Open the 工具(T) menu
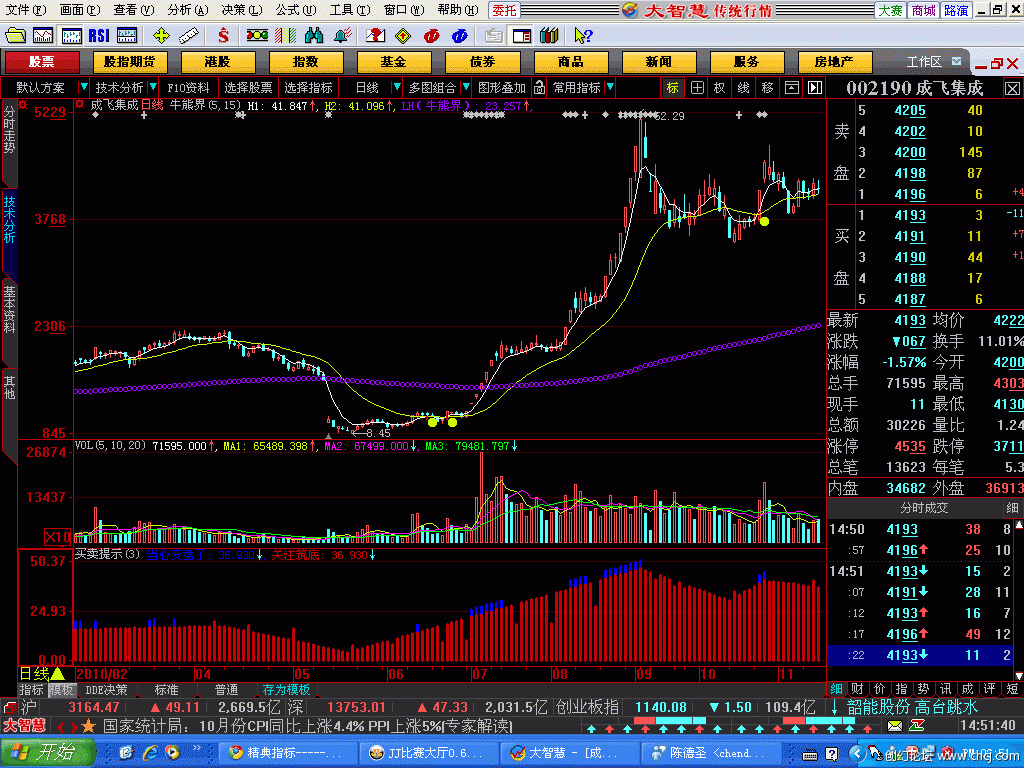 [x=349, y=10]
